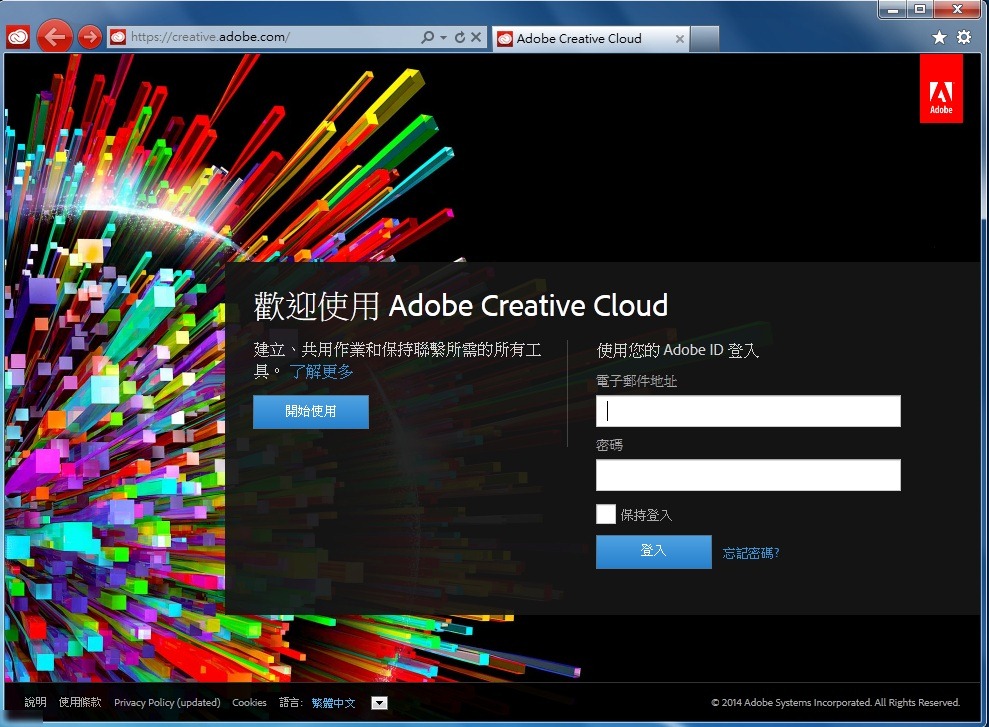
Task: Go forward with the browser forward arrow
Action: click(90, 37)
